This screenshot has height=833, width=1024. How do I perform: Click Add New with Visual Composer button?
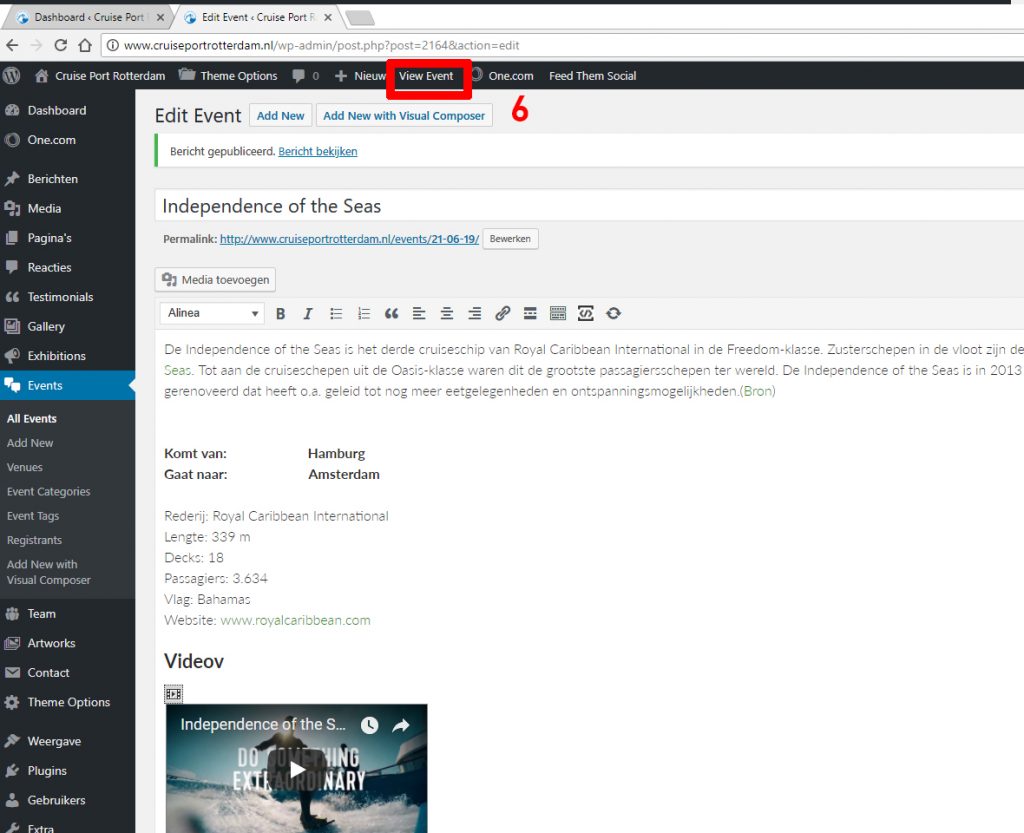point(404,116)
